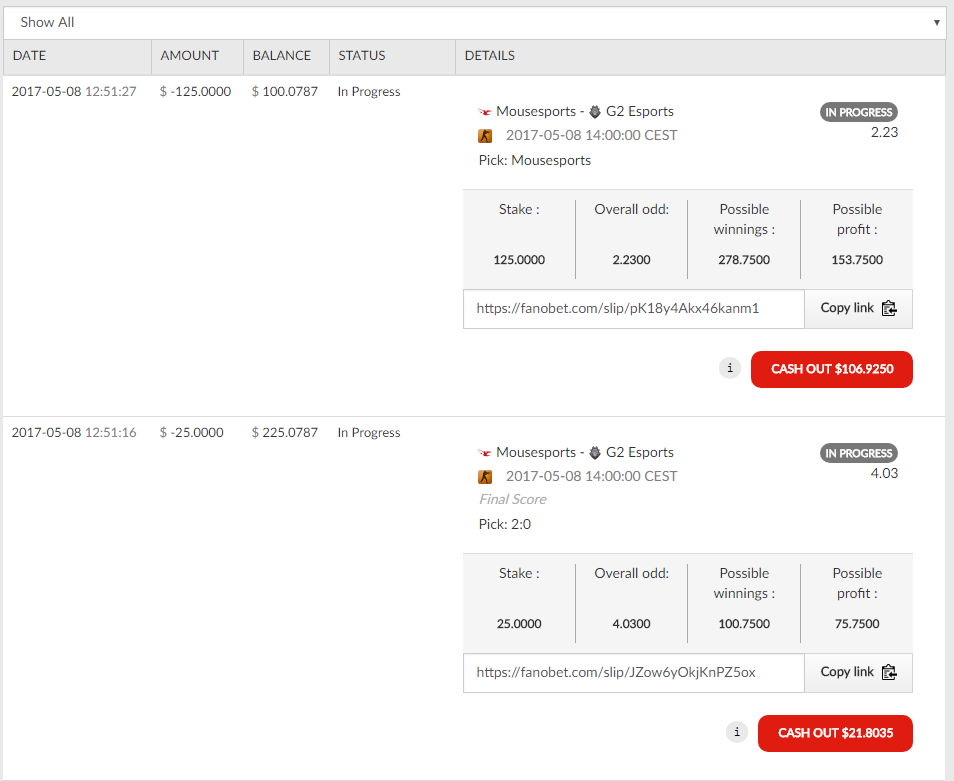Screen dimensions: 954x781
Task: Click odds 2.23 under the IN PROGRESS badge
Action: [884, 133]
